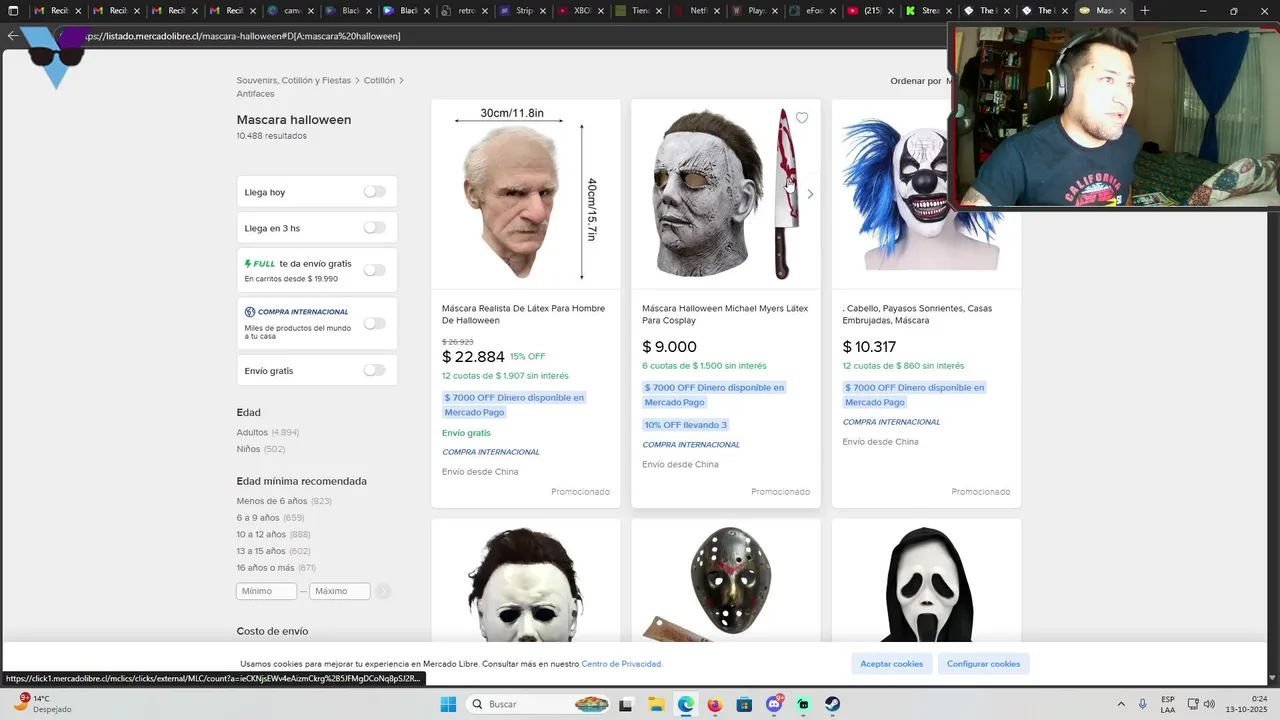Switch to the XBOX tab
Screen dimensions: 1280x720
tap(581, 11)
